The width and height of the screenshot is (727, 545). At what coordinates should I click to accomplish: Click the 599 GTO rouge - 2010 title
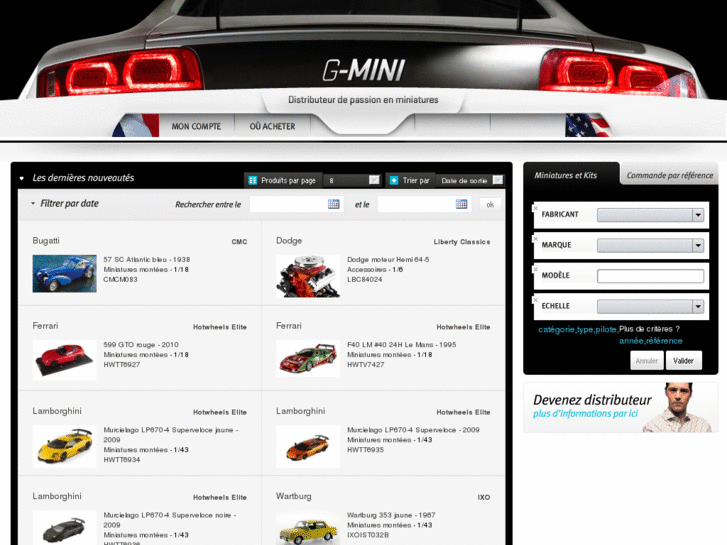coord(141,345)
